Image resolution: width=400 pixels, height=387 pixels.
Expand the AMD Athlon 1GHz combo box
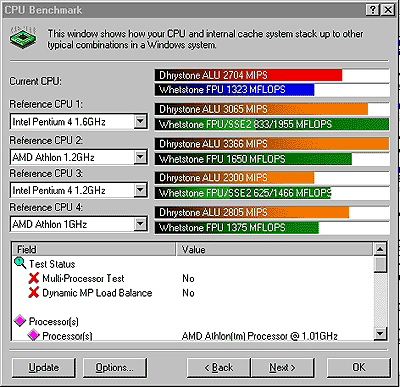coord(141,224)
